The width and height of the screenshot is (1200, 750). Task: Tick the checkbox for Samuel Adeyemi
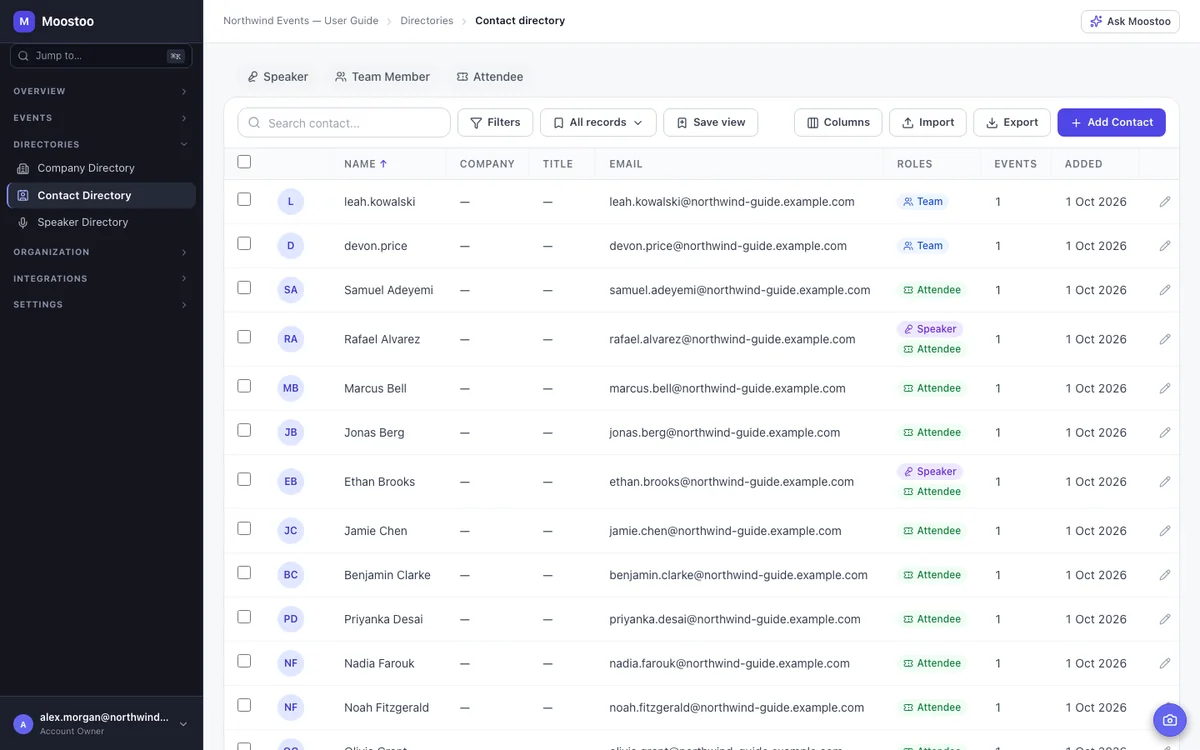(244, 287)
